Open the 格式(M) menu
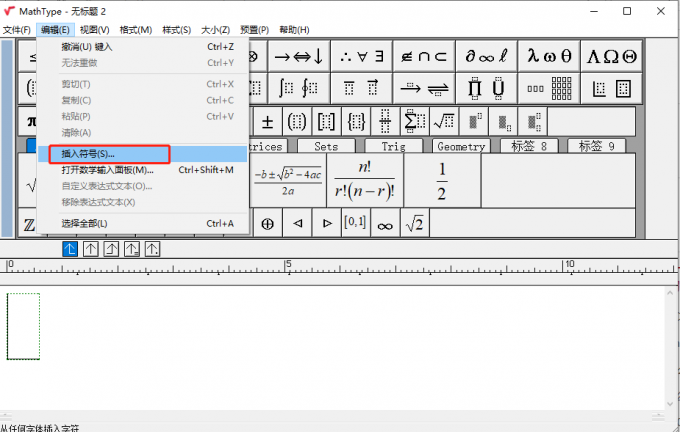The height and width of the screenshot is (432, 680). click(x=136, y=30)
